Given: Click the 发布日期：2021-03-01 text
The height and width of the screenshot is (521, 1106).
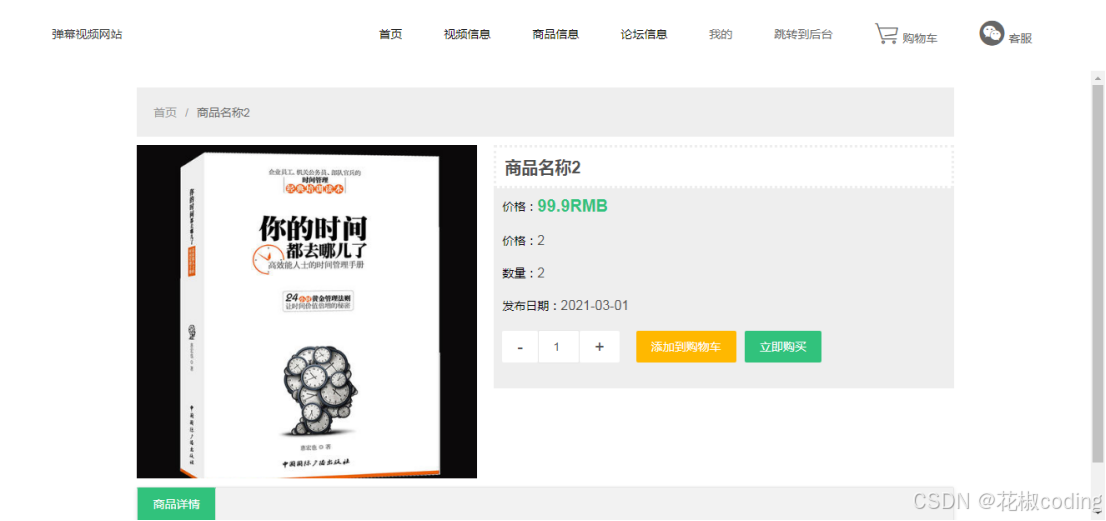Looking at the screenshot, I should point(565,306).
